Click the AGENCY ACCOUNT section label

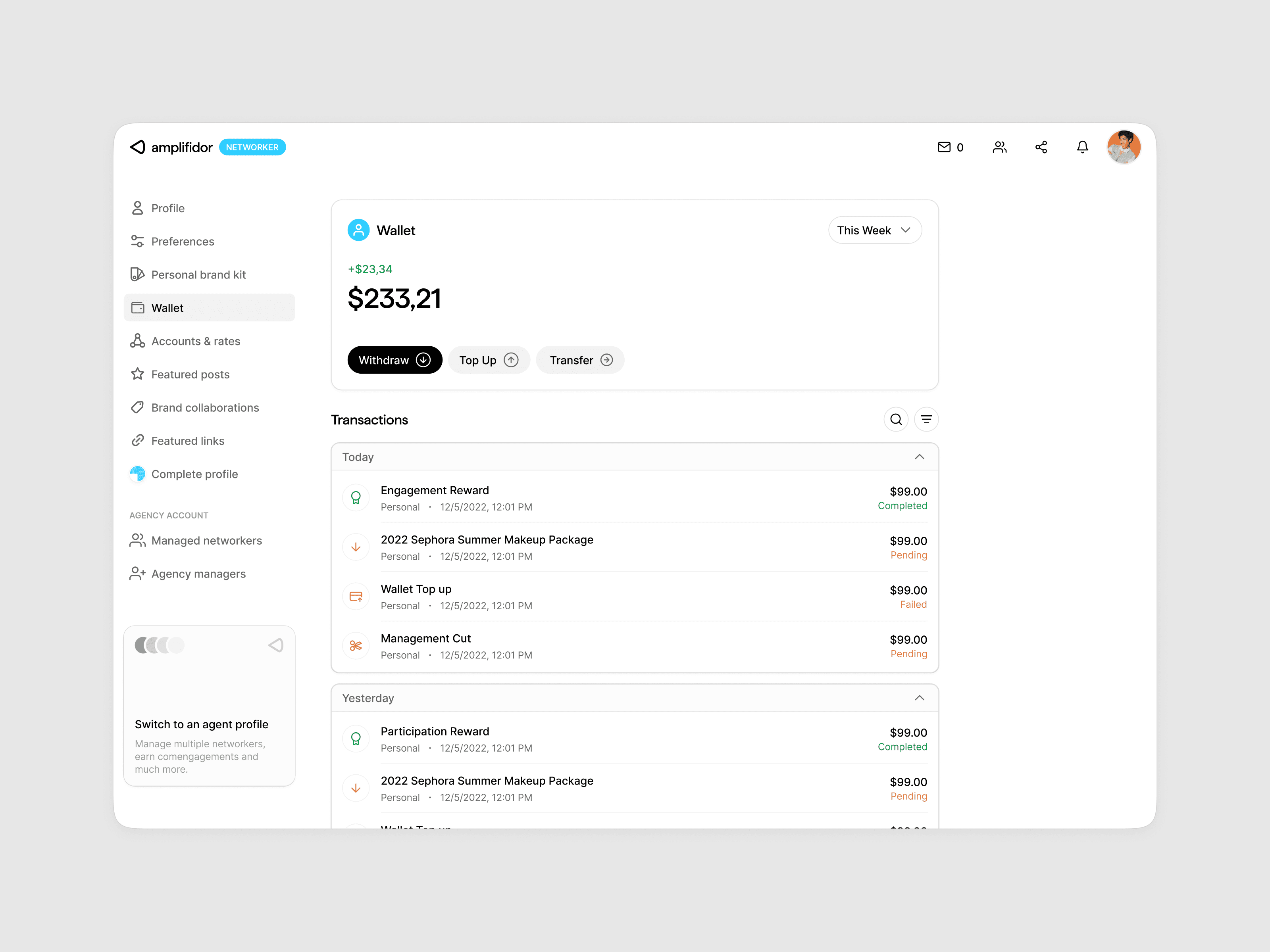(169, 515)
